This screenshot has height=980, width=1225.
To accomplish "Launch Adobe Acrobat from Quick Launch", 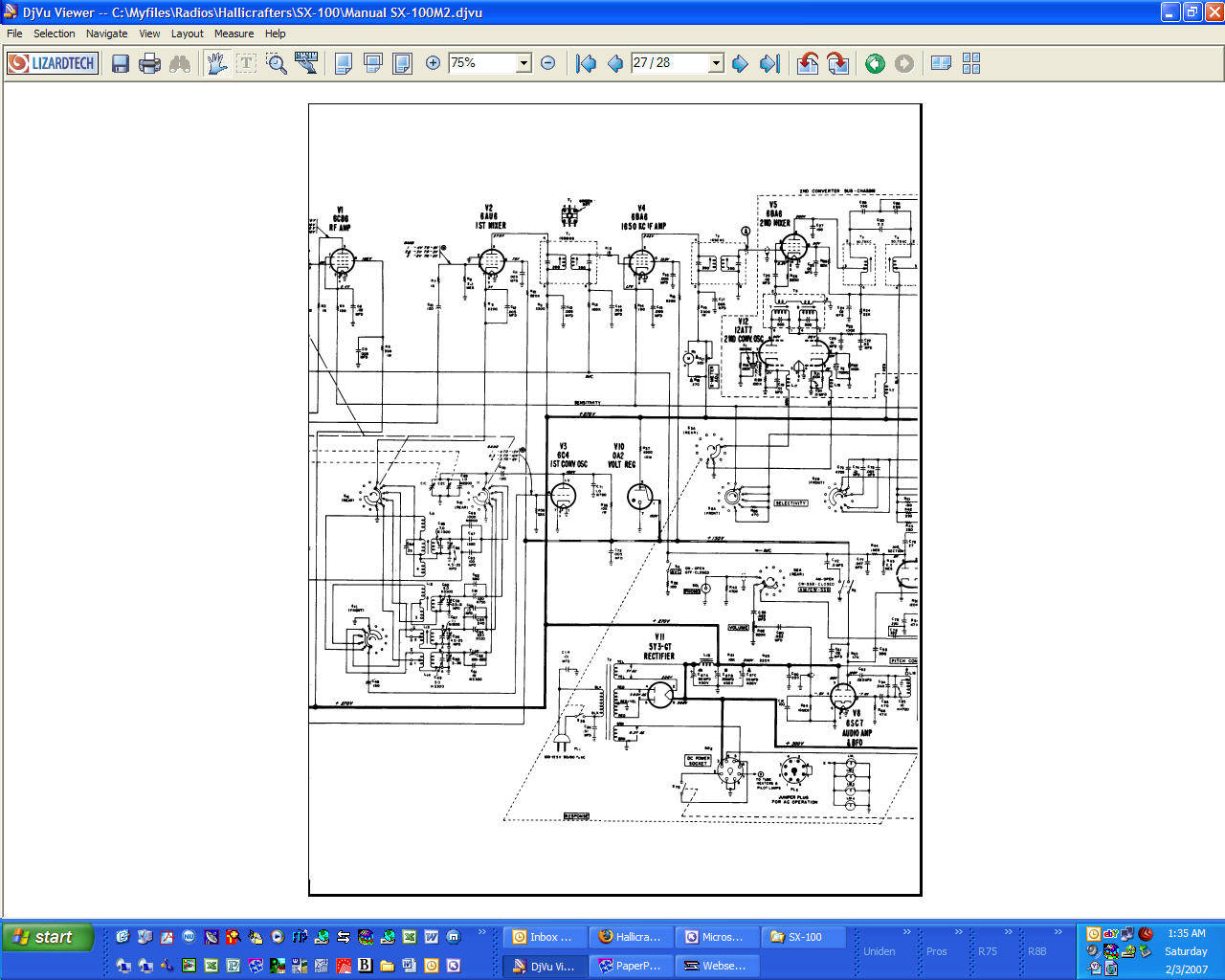I will [167, 937].
